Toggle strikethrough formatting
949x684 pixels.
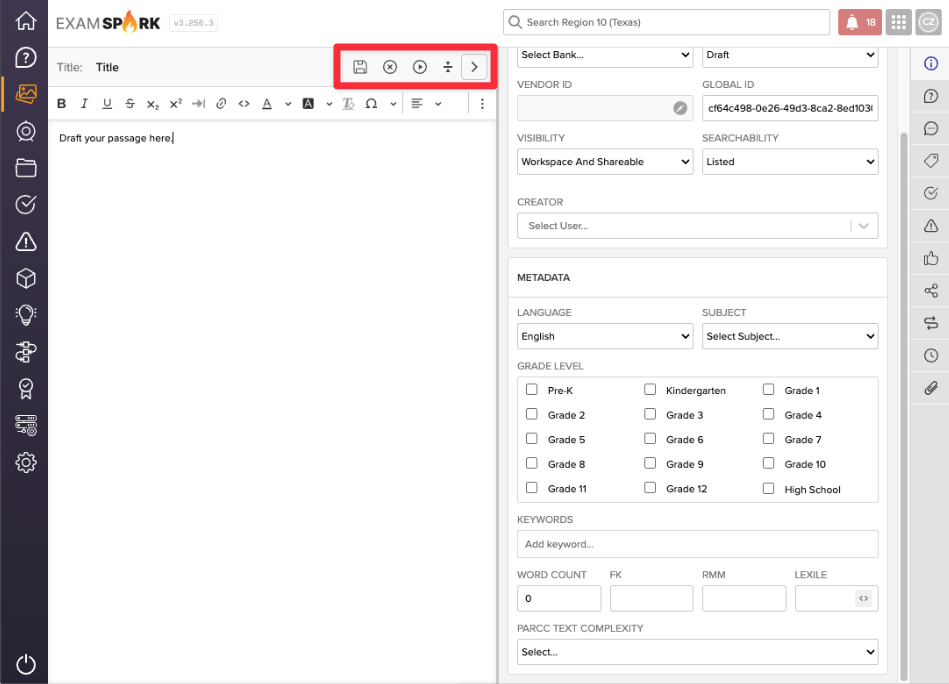tap(130, 104)
